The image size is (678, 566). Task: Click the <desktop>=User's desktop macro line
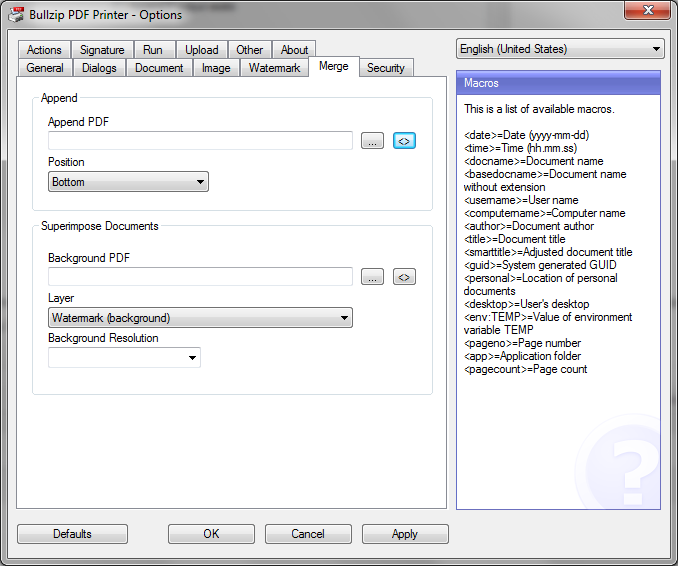526,304
